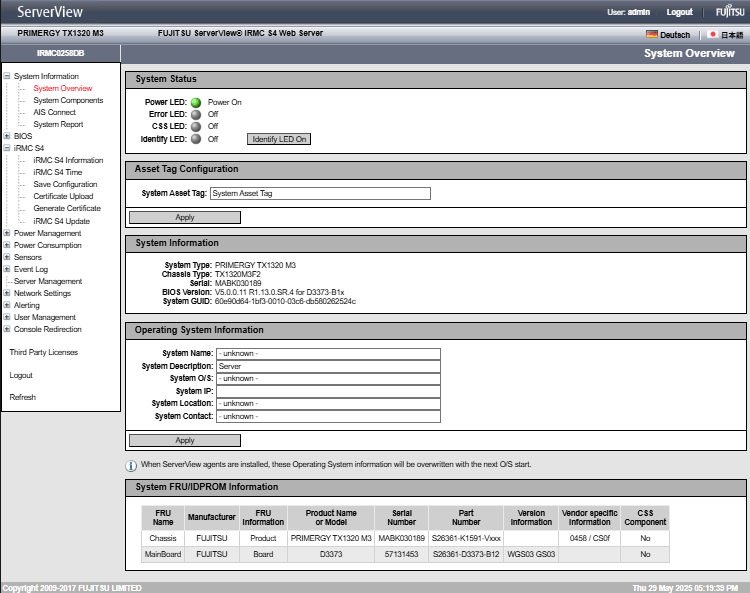
Task: Focus the System Description field
Action: [x=328, y=366]
